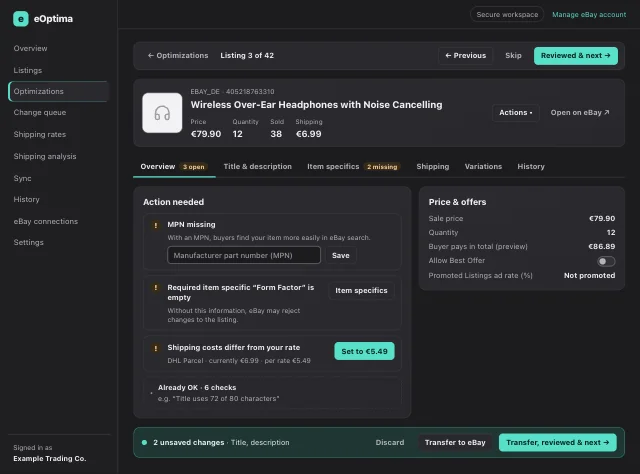The image size is (640, 474).
Task: Switch to the Overview tab
Action: pyautogui.click(x=174, y=167)
